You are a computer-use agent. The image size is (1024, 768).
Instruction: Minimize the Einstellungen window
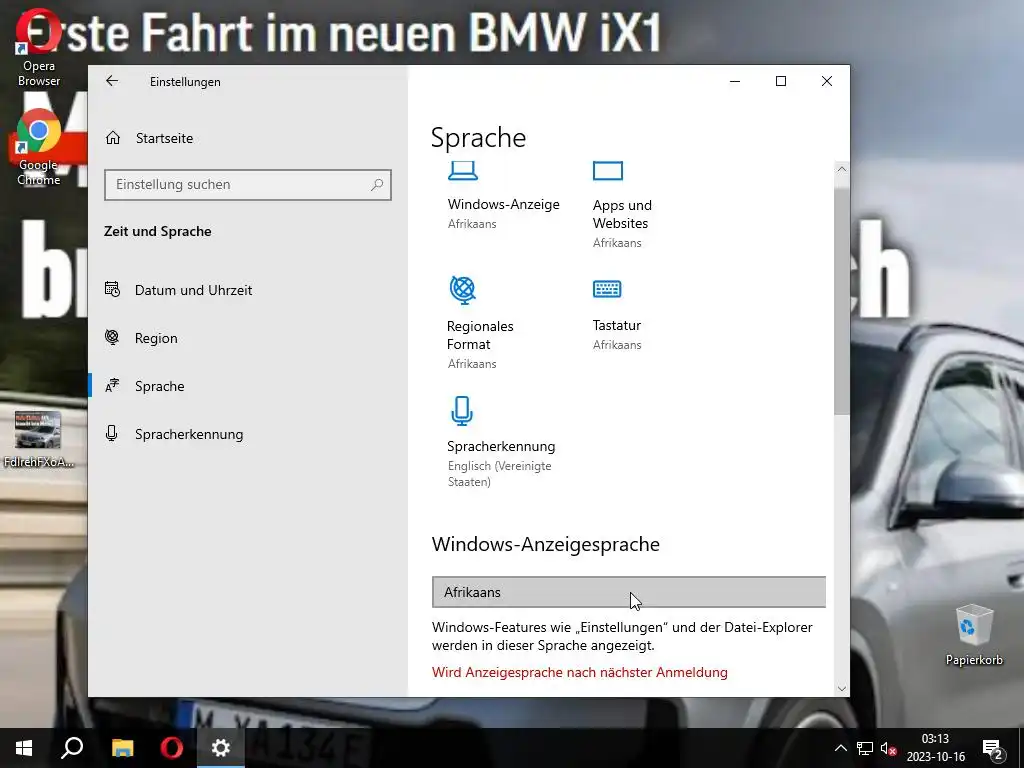(x=735, y=81)
